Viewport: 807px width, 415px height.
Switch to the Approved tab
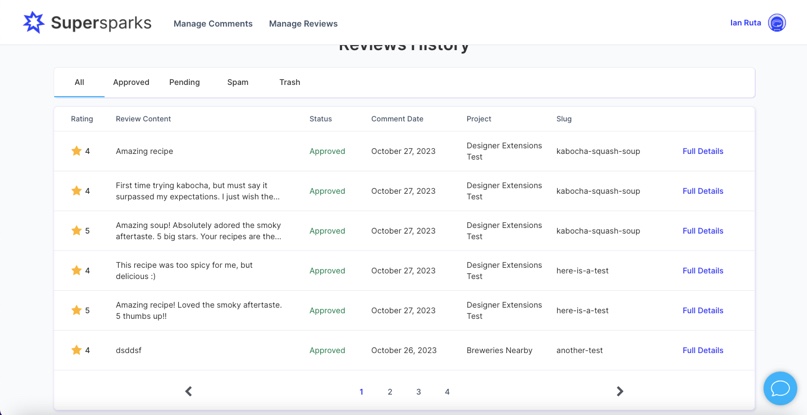(131, 82)
